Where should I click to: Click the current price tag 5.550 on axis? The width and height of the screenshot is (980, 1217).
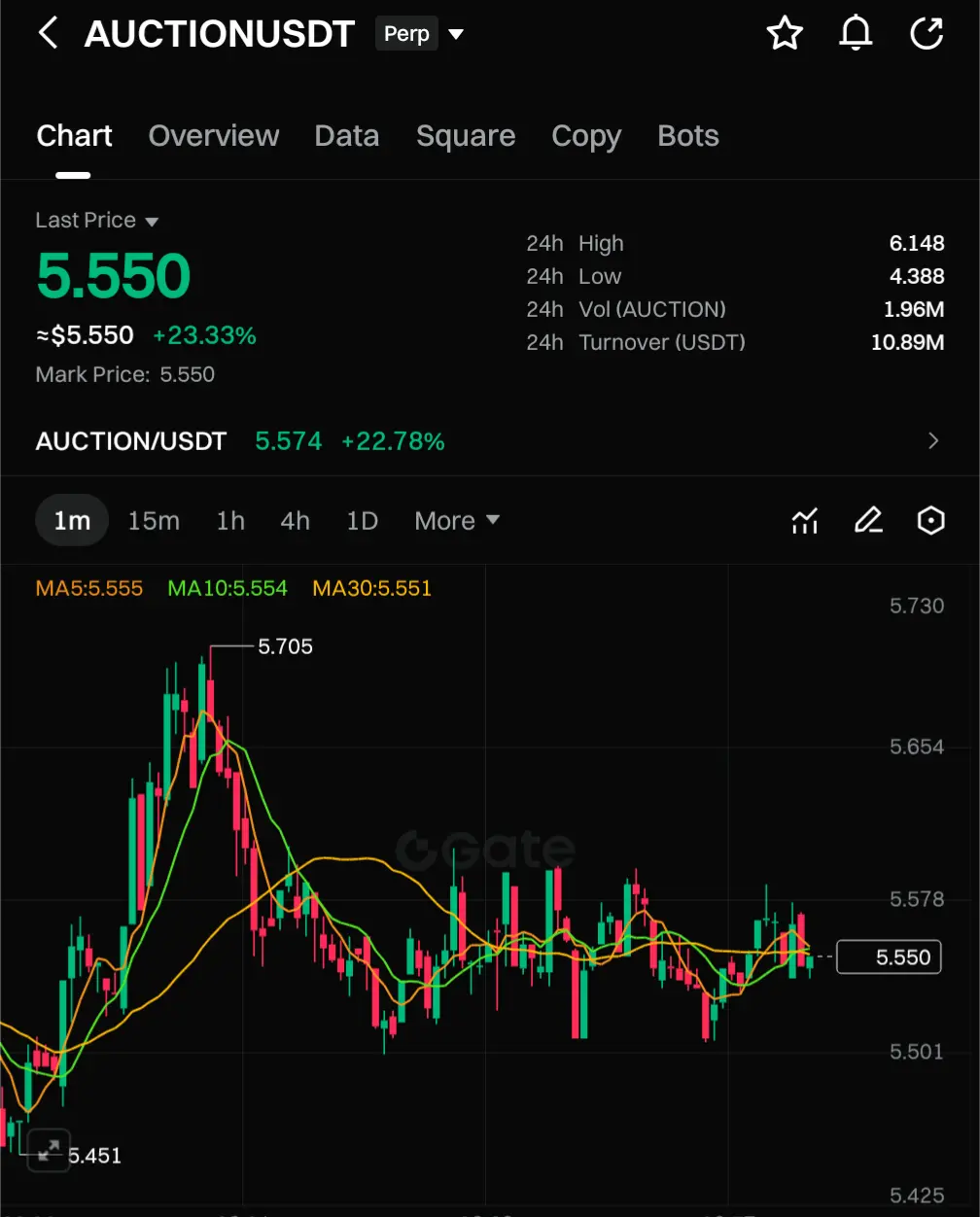(x=889, y=957)
